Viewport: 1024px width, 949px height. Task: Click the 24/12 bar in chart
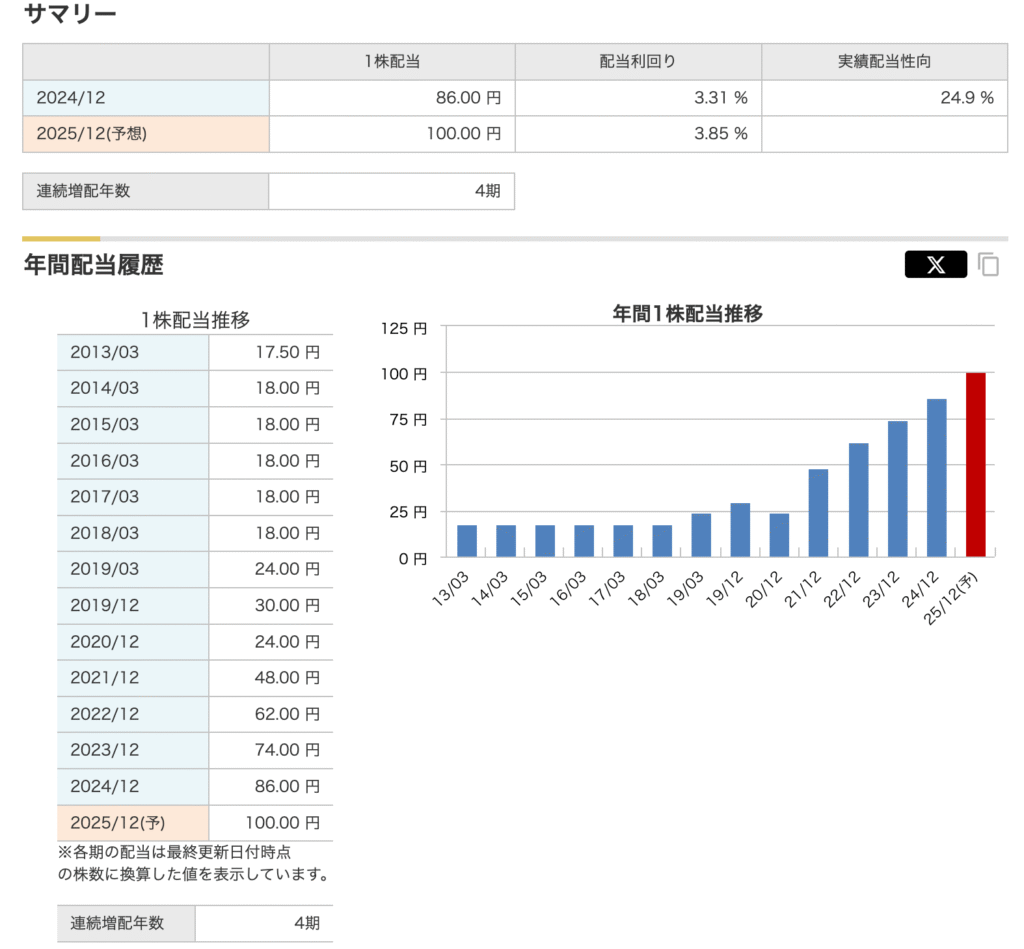(x=936, y=478)
